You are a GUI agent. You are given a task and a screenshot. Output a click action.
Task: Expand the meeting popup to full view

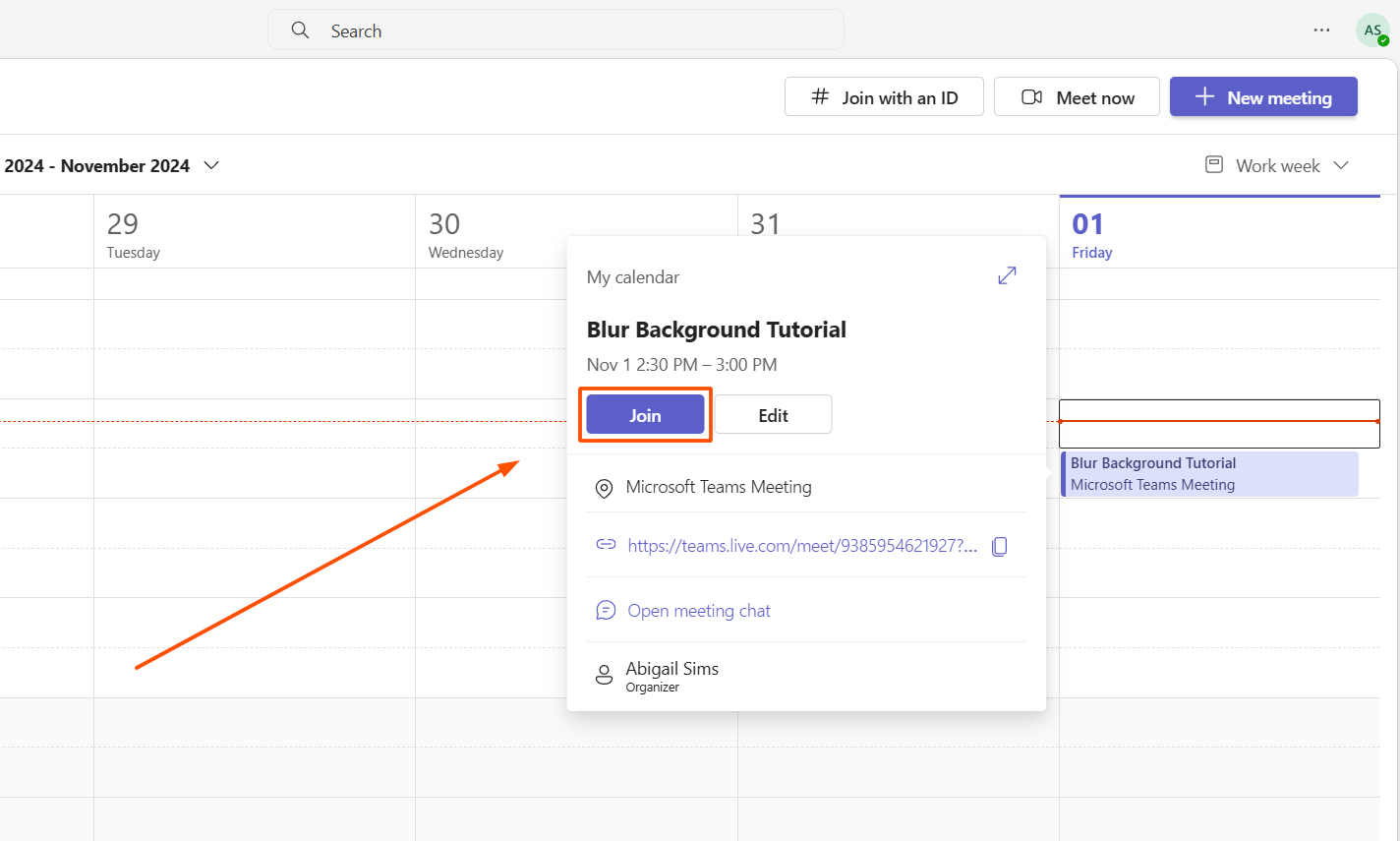[x=1007, y=276]
